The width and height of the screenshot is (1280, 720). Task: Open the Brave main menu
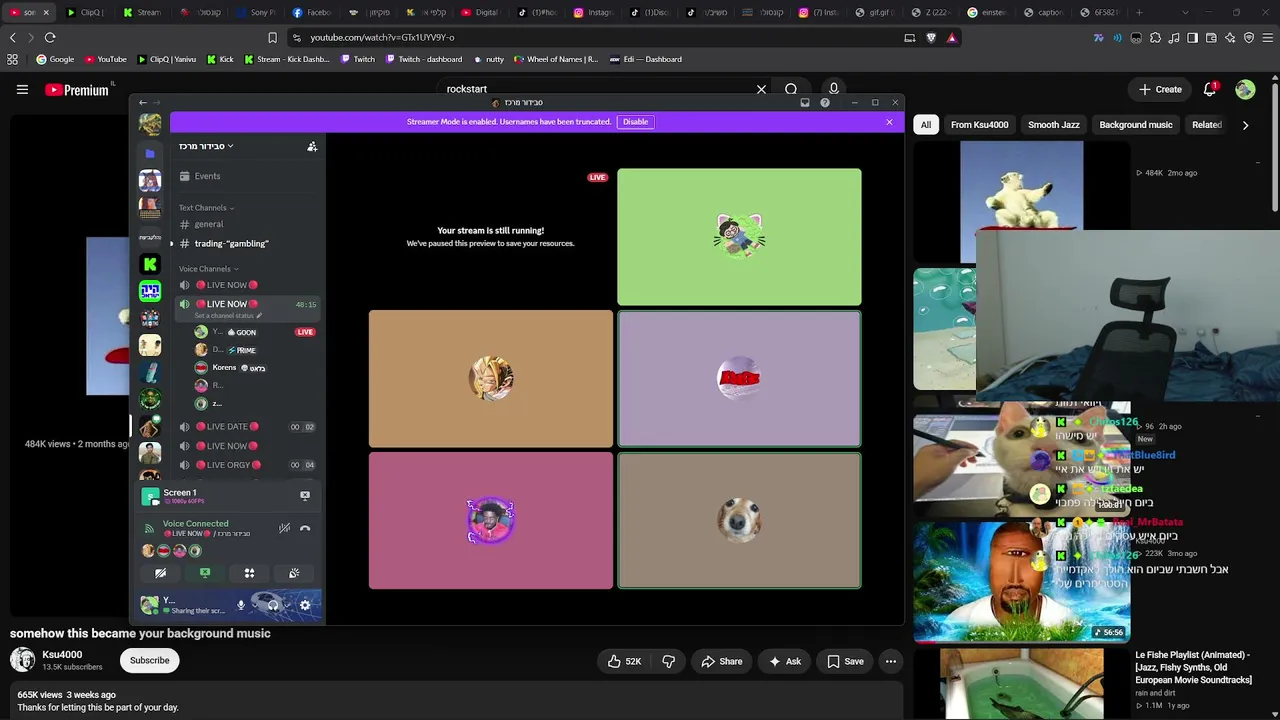pyautogui.click(x=1267, y=38)
